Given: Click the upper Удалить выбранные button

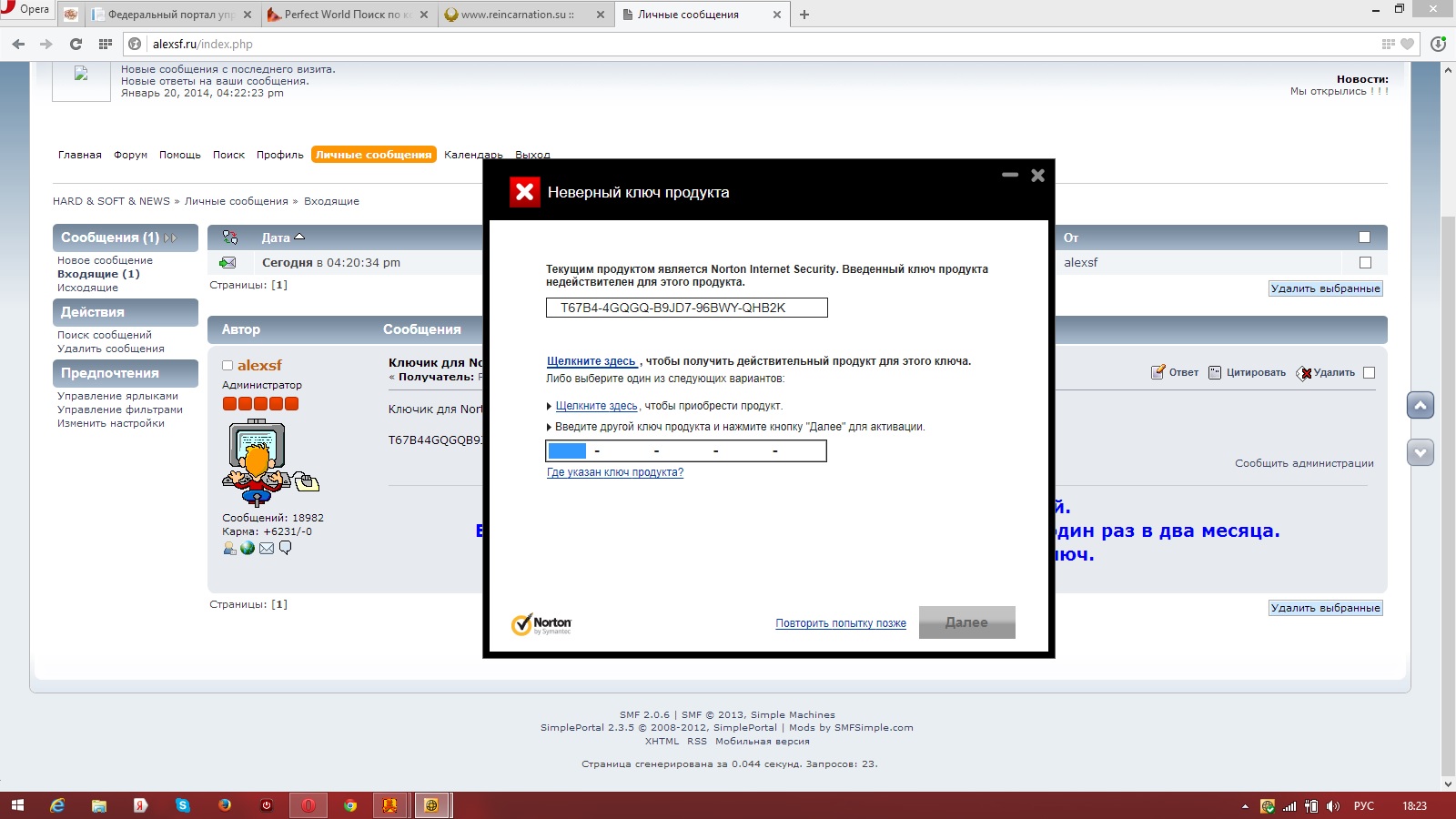Looking at the screenshot, I should (x=1326, y=288).
